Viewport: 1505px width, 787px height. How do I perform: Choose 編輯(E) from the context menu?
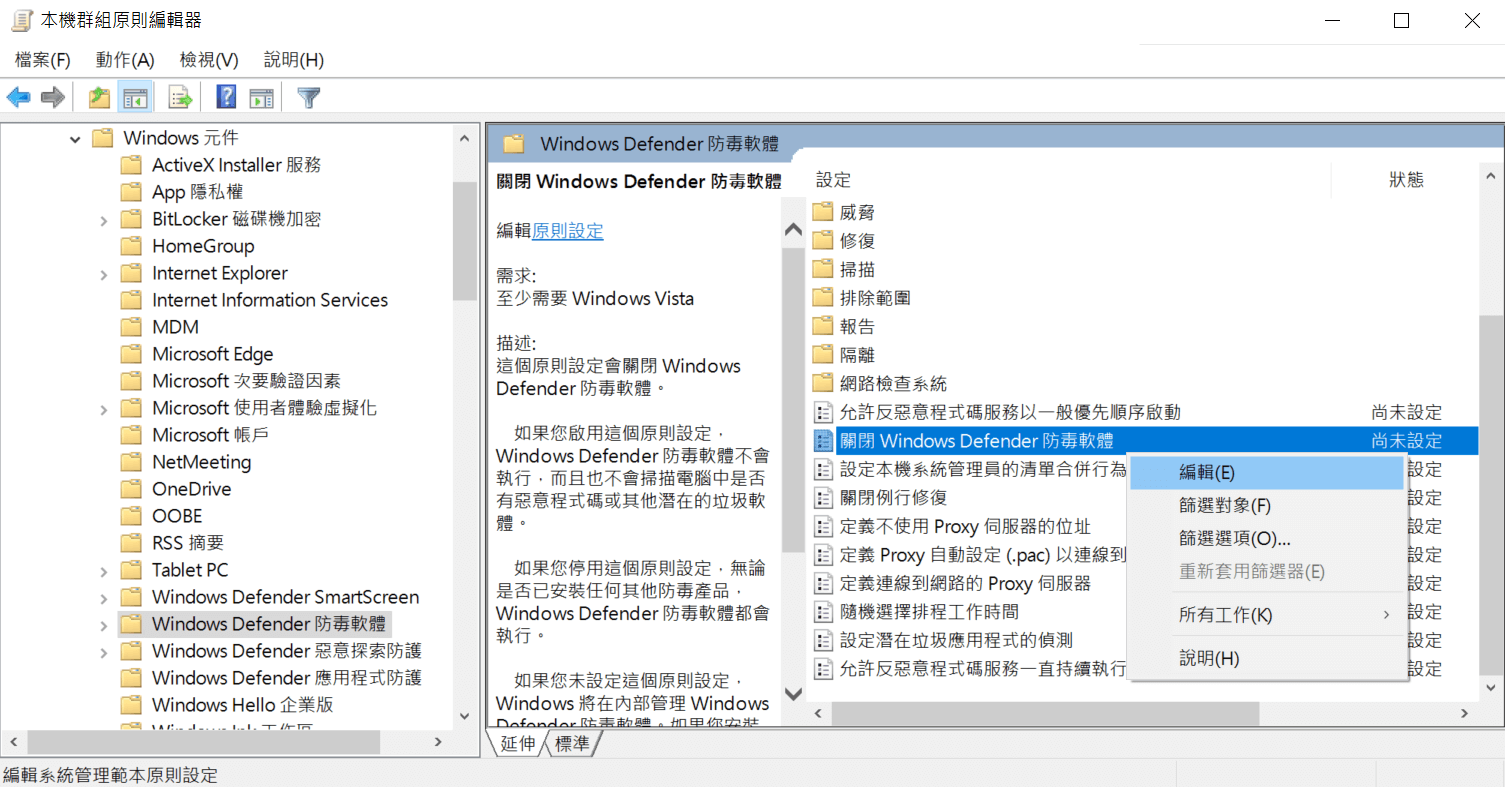pyautogui.click(x=1268, y=473)
